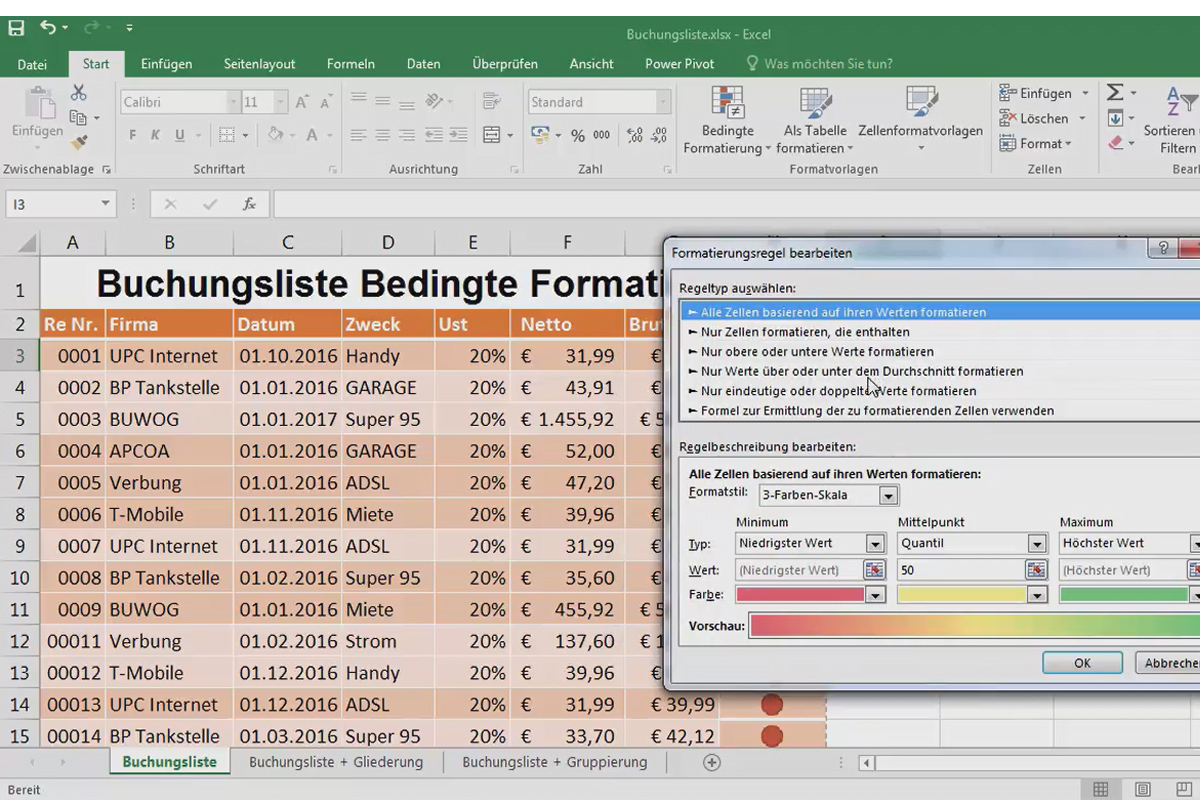Open Als Tabelle formatieren gallery

point(814,120)
